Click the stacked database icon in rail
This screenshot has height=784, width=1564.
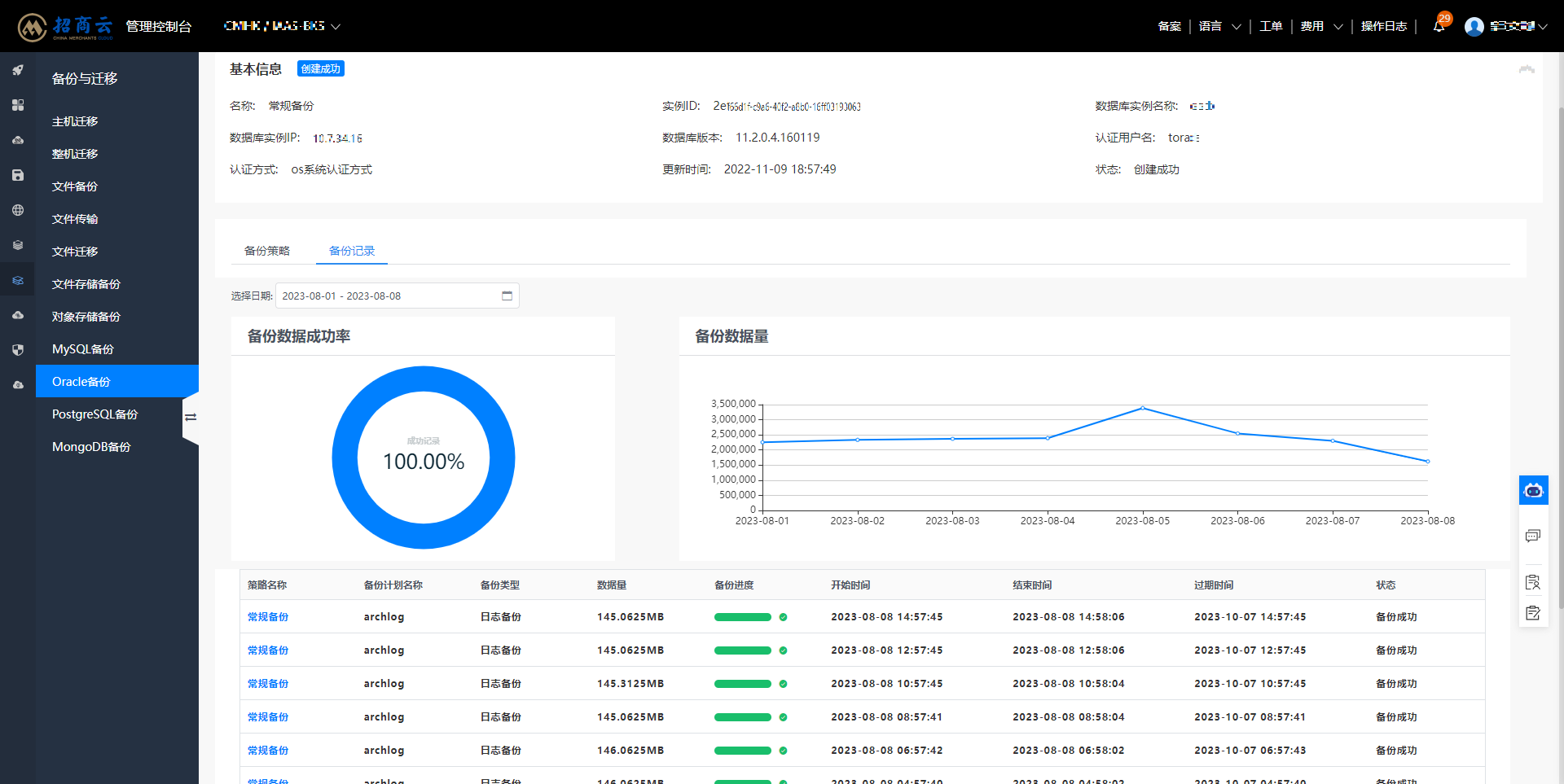[x=18, y=245]
